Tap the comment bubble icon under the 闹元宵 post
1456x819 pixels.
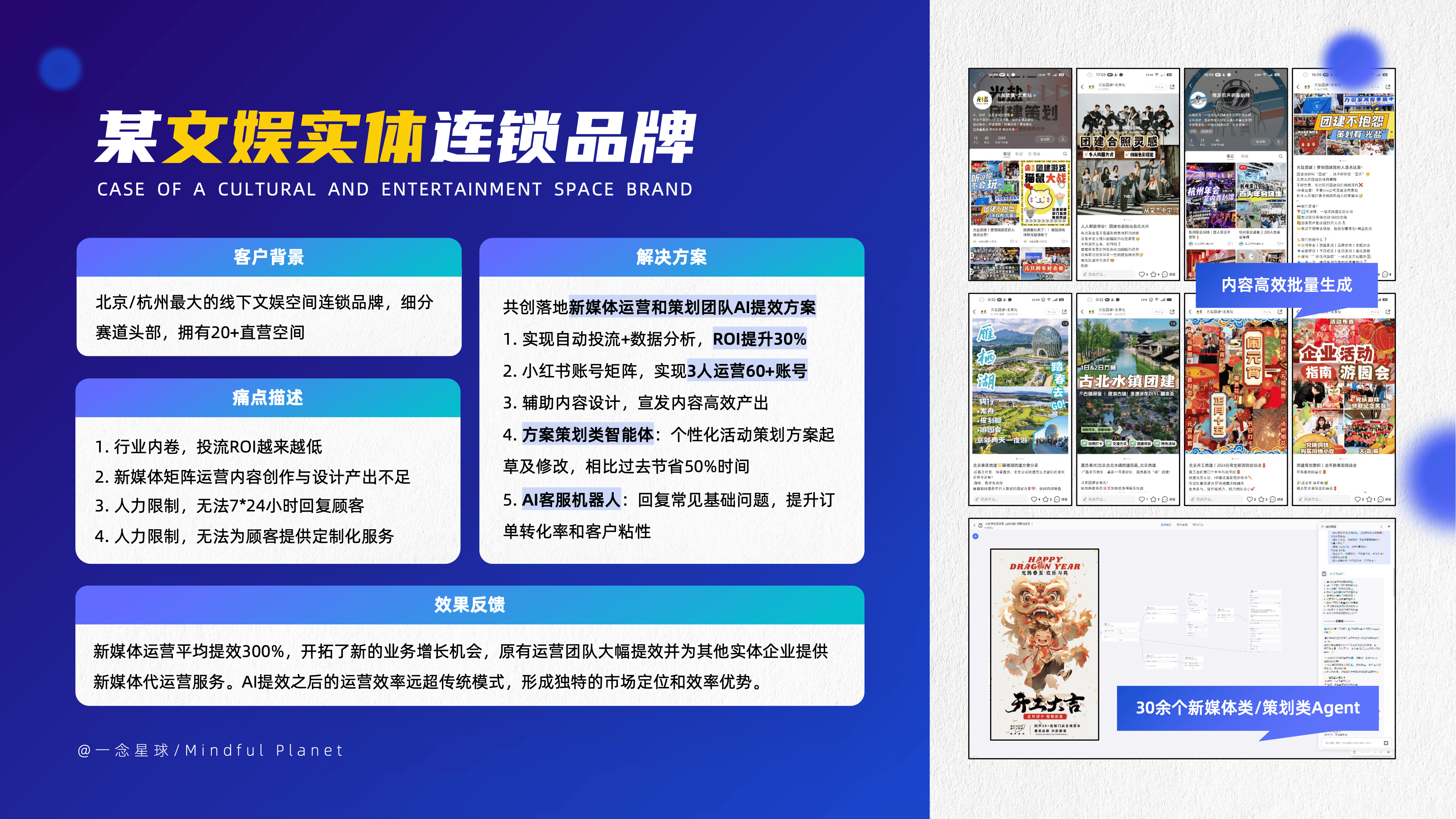(1272, 499)
